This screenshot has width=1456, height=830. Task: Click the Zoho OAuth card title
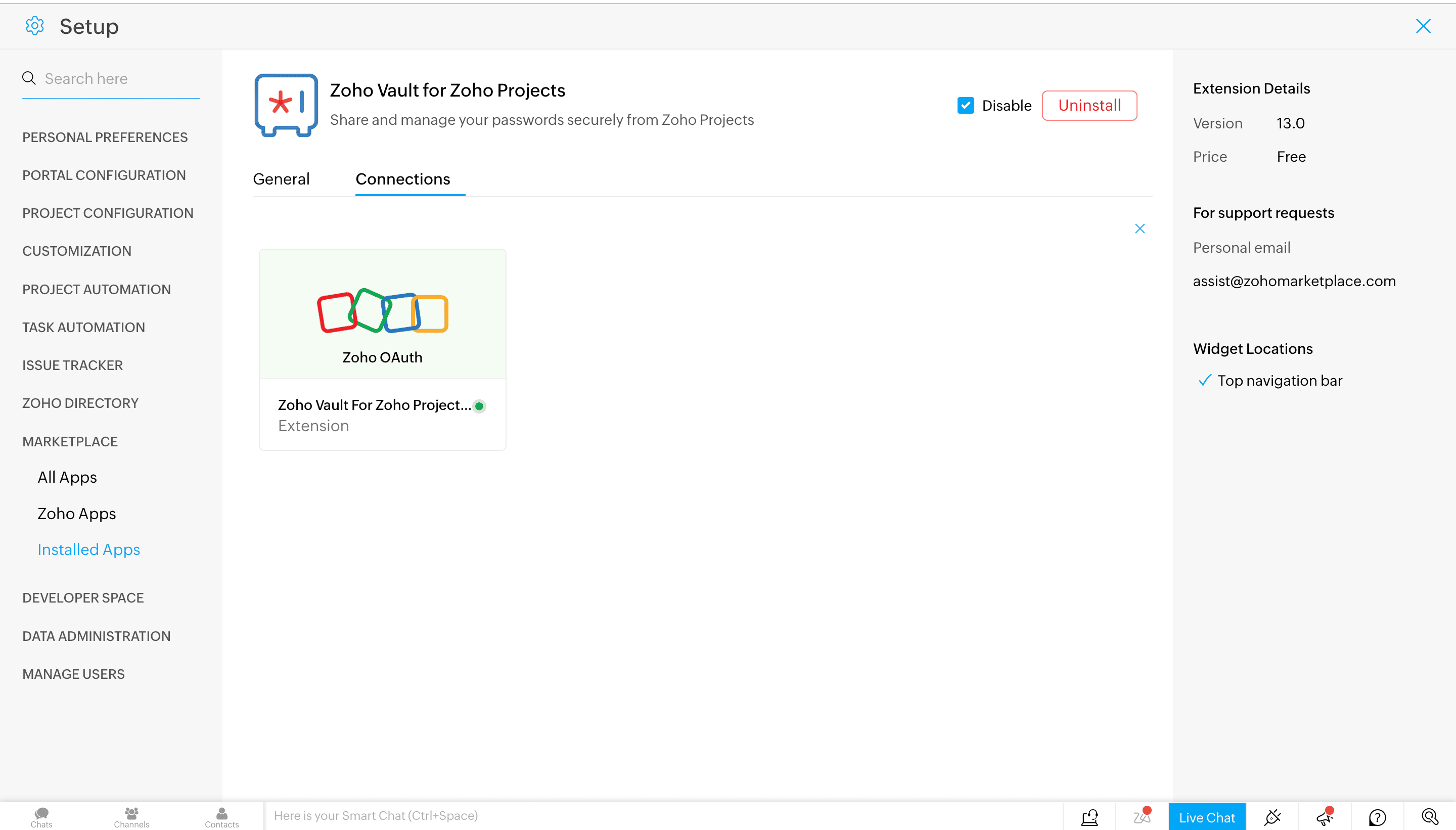coord(382,357)
